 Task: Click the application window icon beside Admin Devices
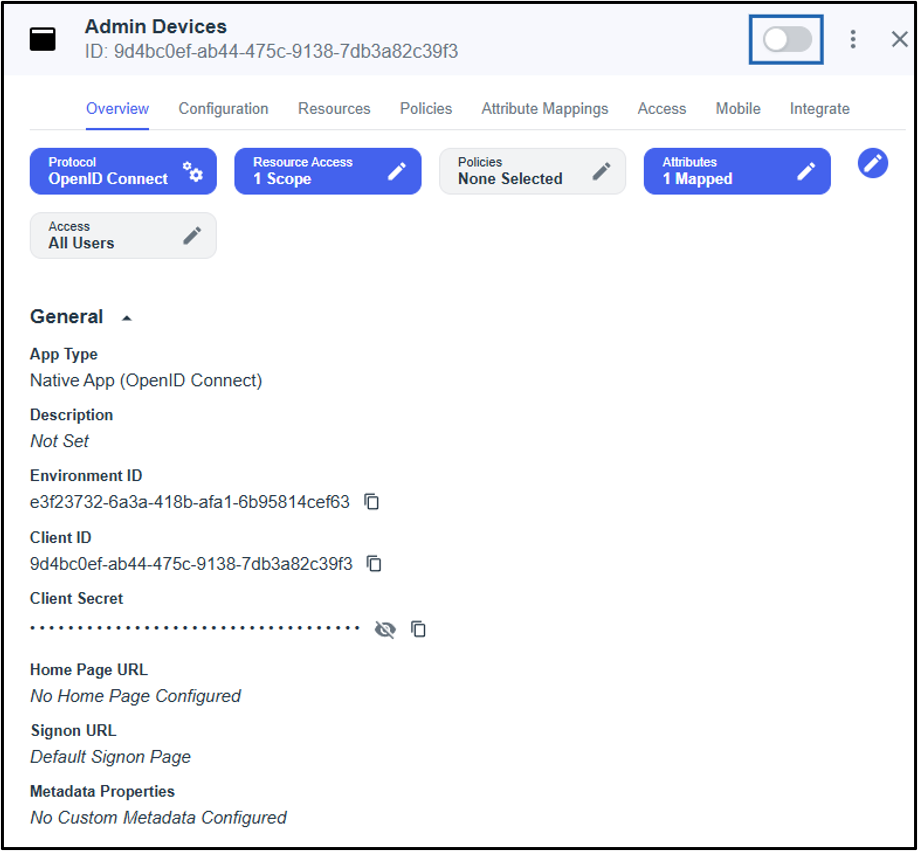click(43, 39)
